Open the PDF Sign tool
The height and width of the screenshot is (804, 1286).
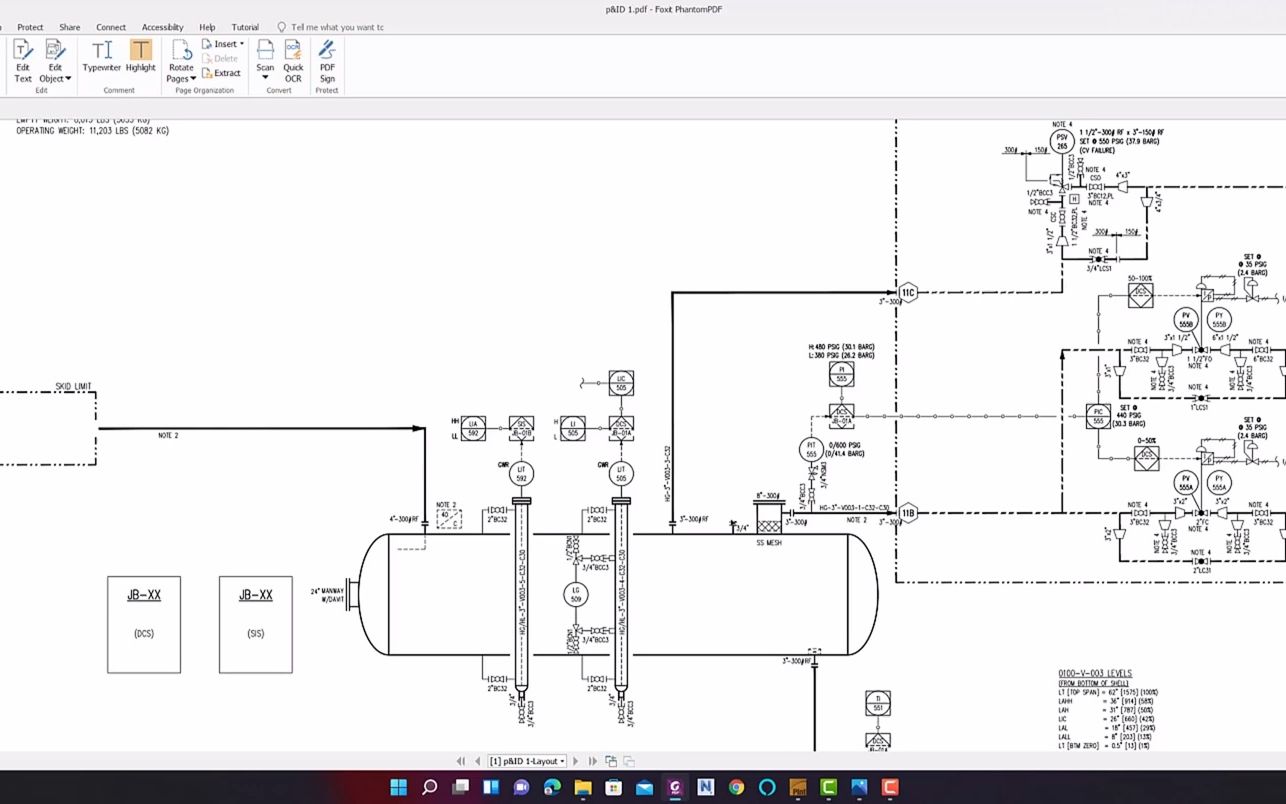tap(327, 61)
